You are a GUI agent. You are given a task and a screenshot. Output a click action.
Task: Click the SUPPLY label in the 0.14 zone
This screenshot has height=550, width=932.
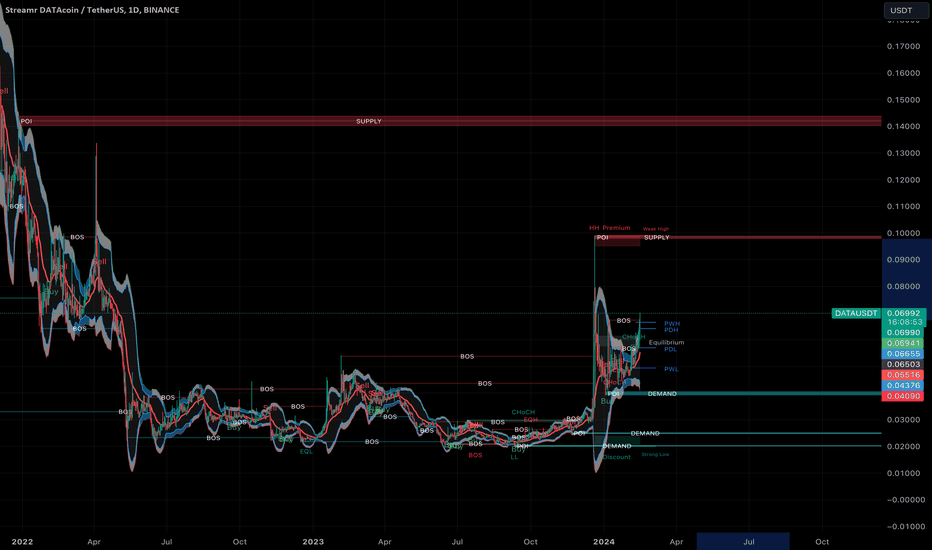[369, 121]
